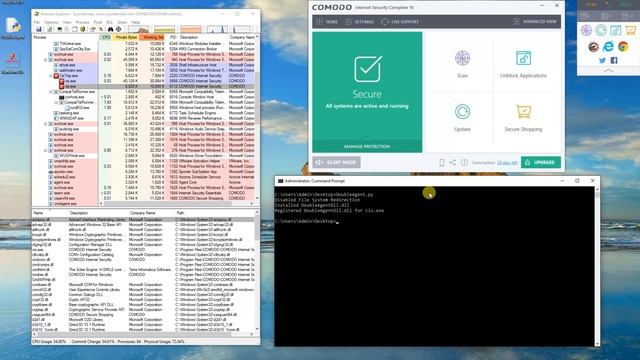640x360 pixels.
Task: Click the help icon in Comodo footer
Action: (x=464, y=162)
